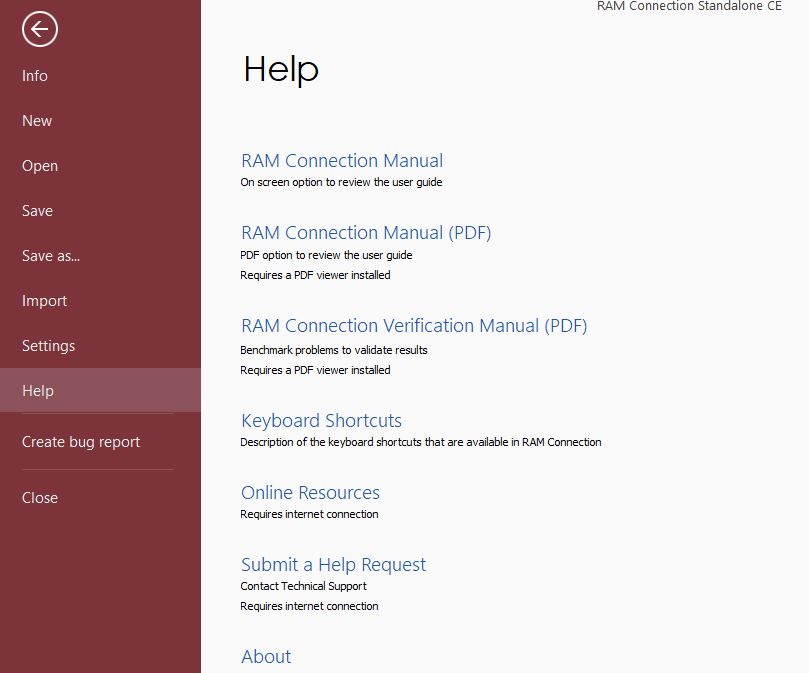Image resolution: width=809 pixels, height=673 pixels.
Task: Open the About link
Action: click(266, 656)
